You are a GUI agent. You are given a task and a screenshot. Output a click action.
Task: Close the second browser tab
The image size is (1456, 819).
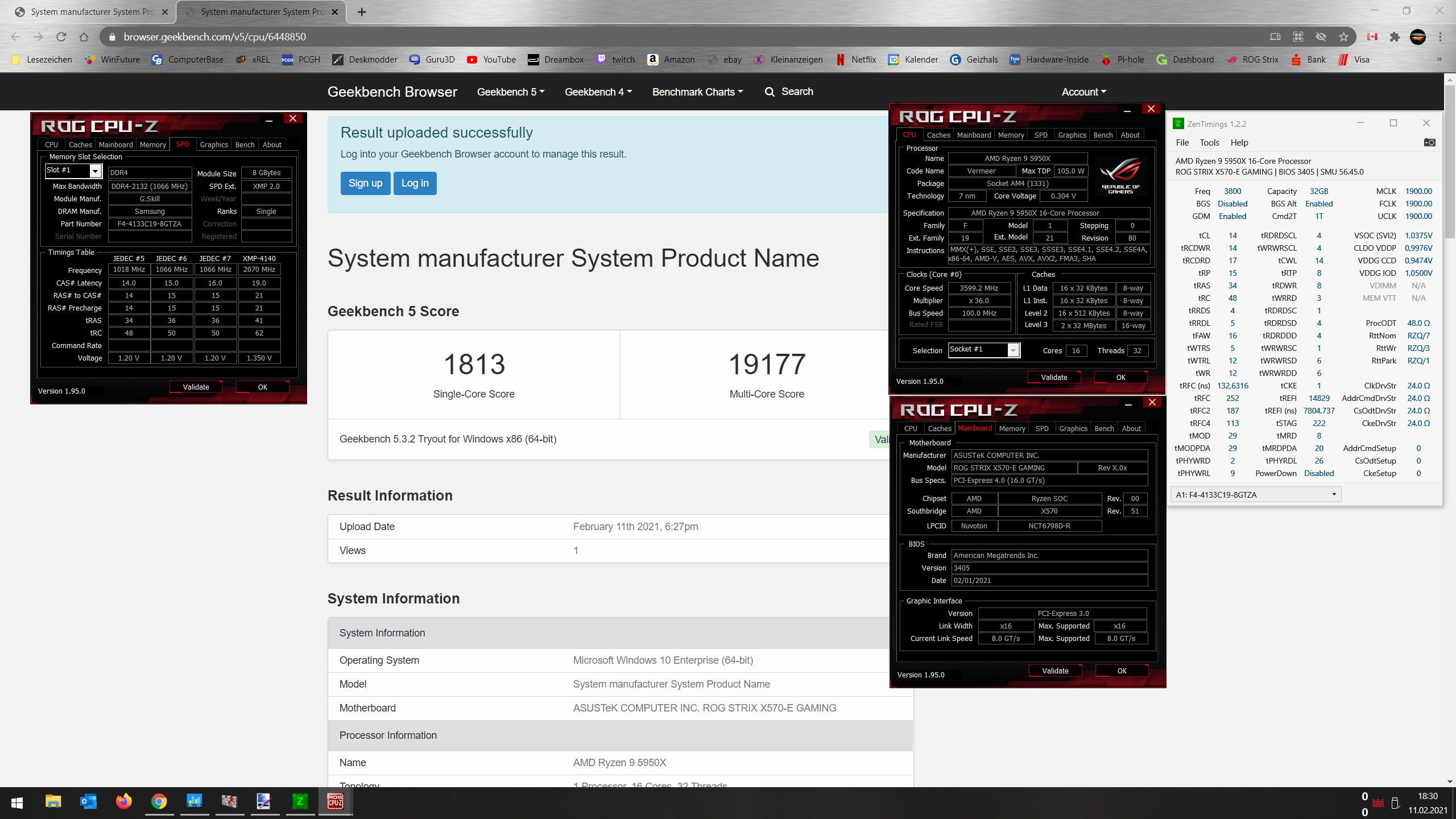pos(335,12)
